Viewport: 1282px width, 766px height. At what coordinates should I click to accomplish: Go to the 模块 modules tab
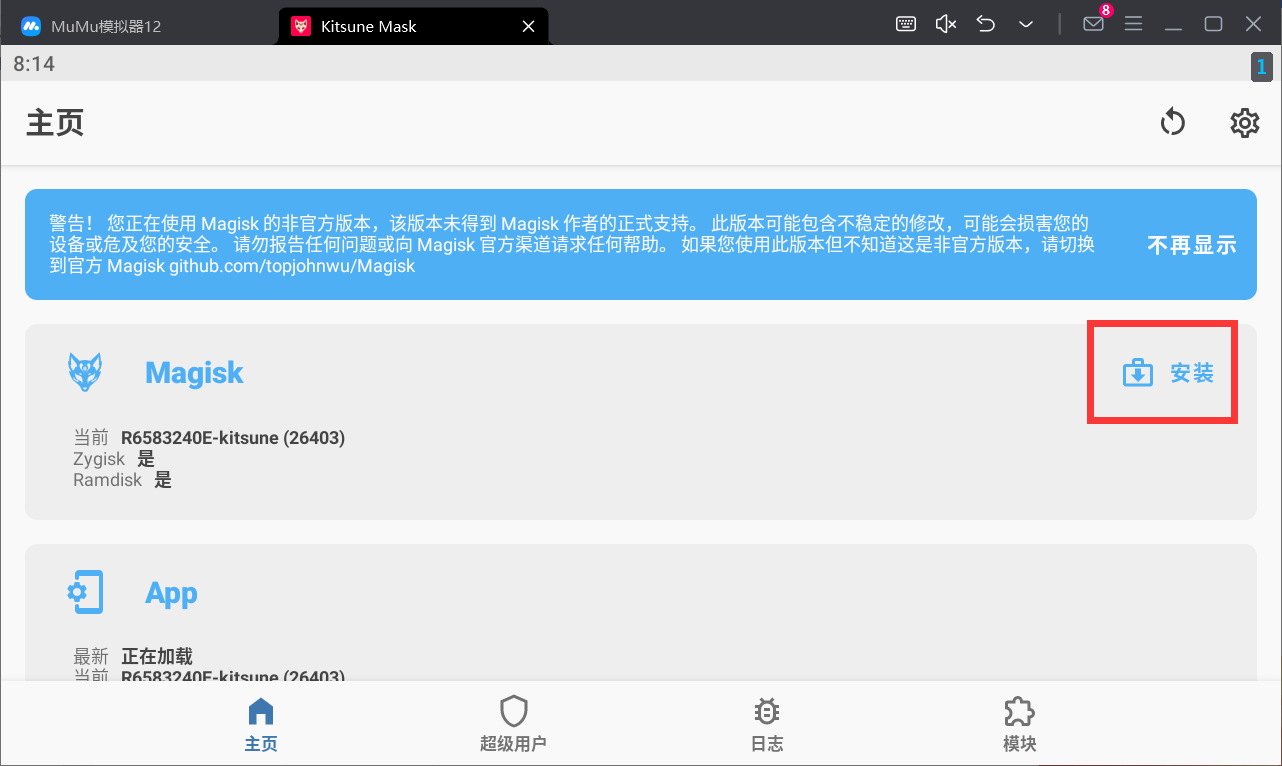tap(1019, 724)
